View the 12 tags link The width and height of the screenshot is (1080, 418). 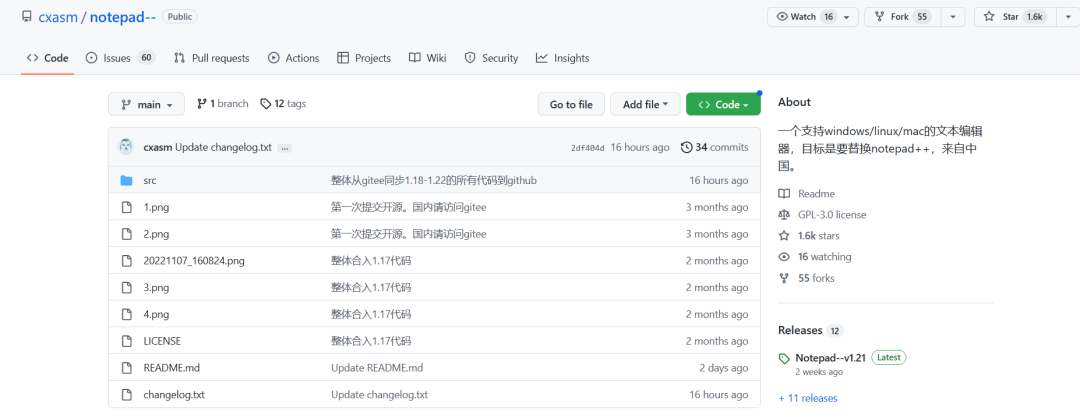pos(283,104)
